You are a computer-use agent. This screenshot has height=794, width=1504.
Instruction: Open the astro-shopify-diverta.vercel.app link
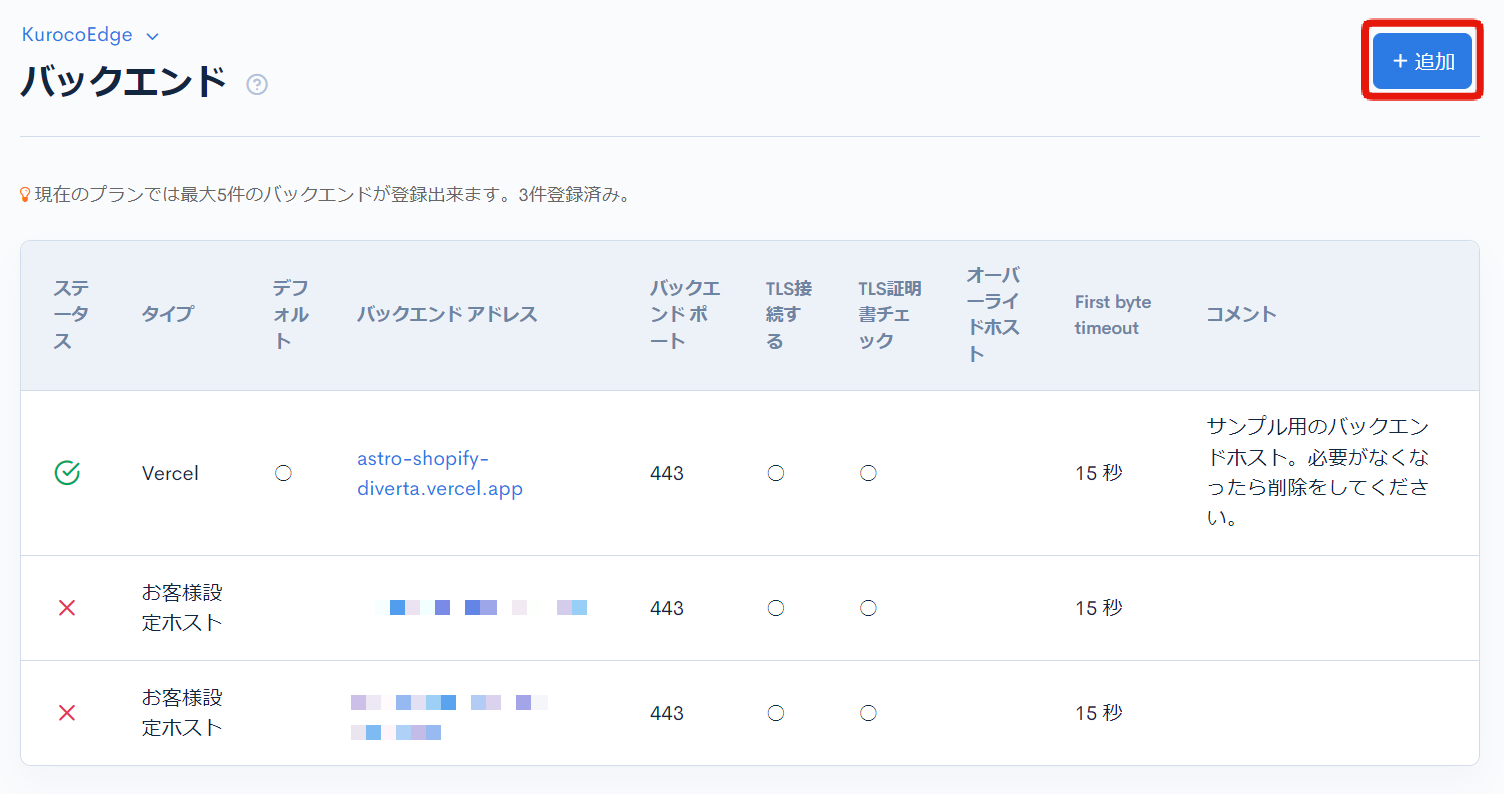tap(440, 474)
